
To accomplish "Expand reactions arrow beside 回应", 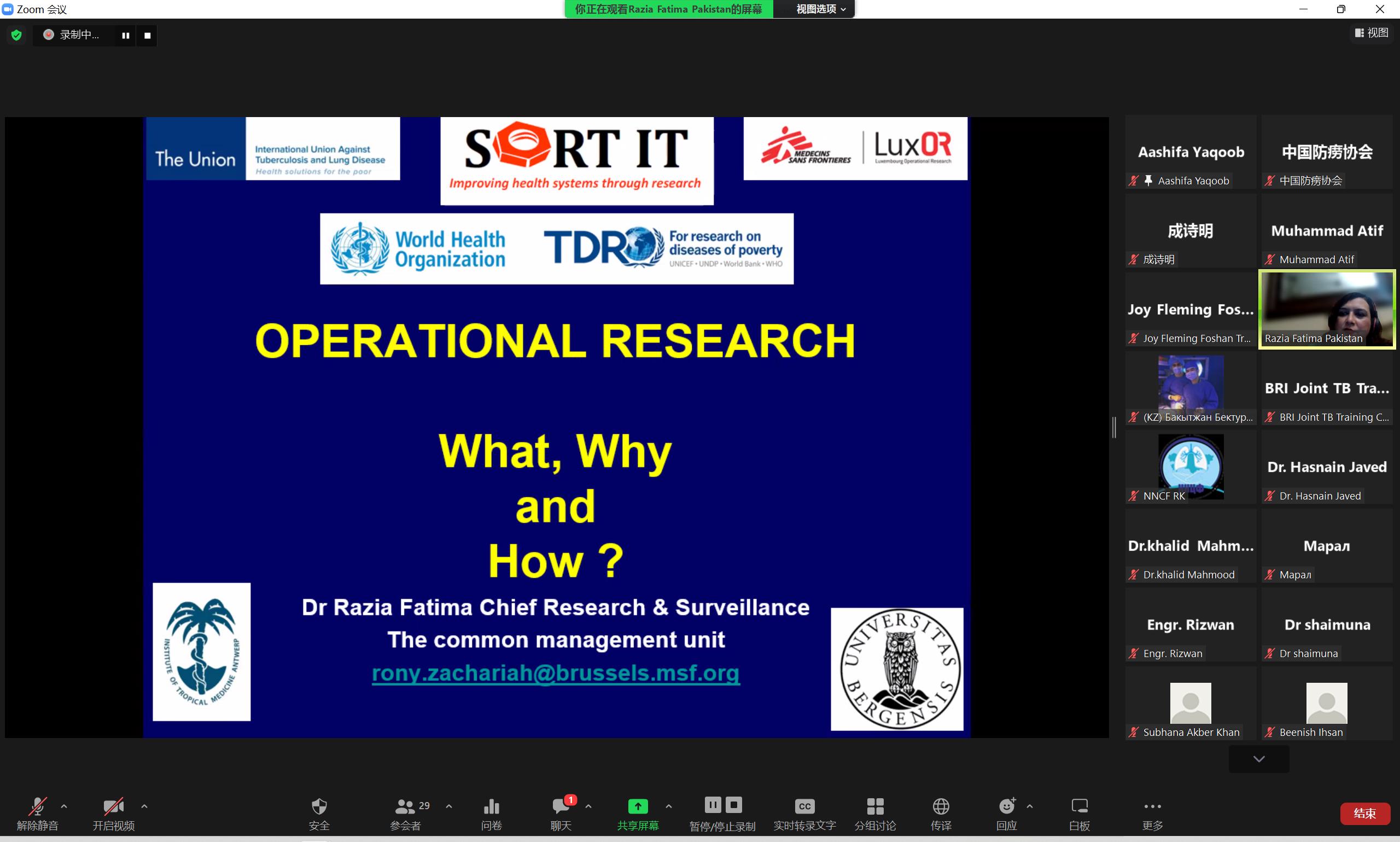I will (1030, 806).
